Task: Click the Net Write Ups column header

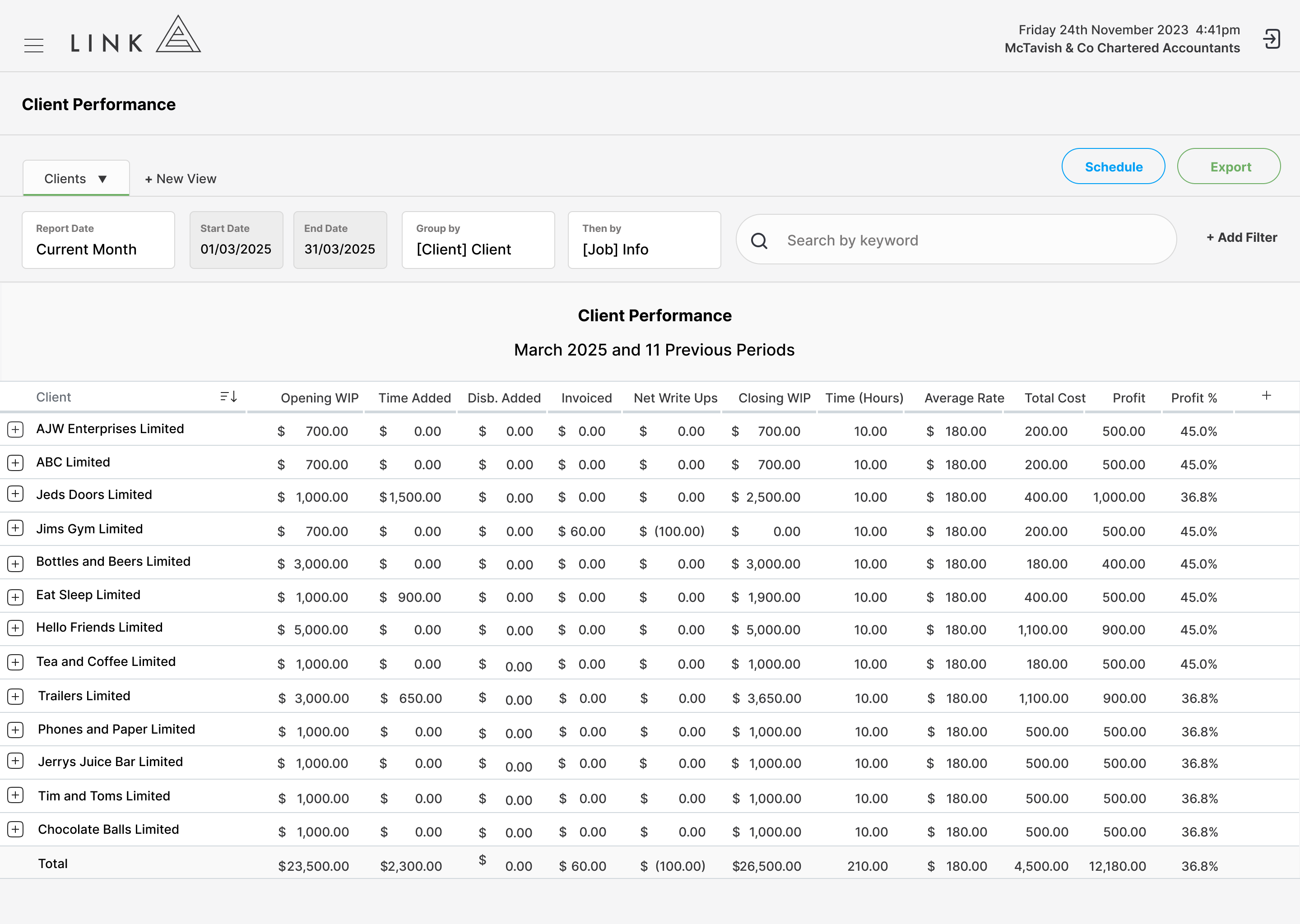Action: (675, 397)
